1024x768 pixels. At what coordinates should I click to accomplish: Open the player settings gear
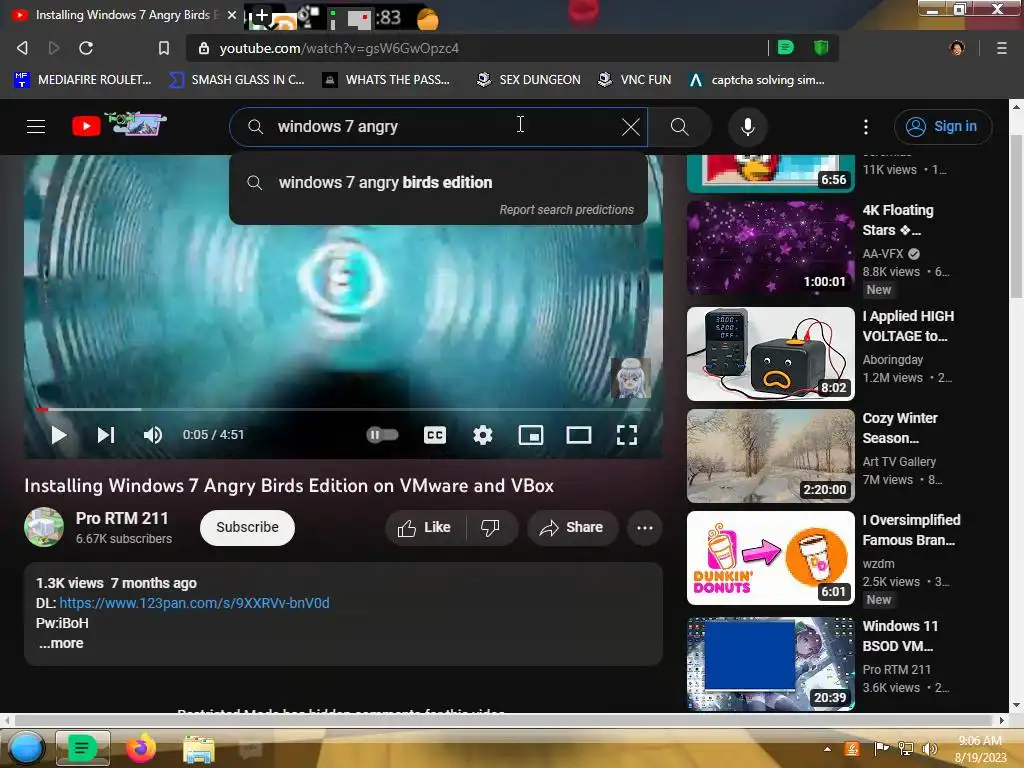click(483, 435)
